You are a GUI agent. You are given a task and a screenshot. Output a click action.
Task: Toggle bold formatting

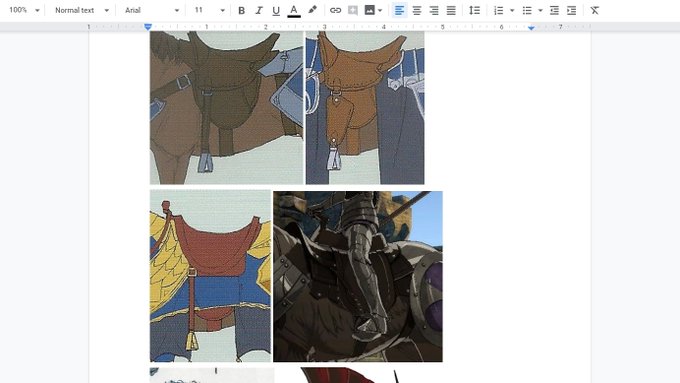[242, 10]
